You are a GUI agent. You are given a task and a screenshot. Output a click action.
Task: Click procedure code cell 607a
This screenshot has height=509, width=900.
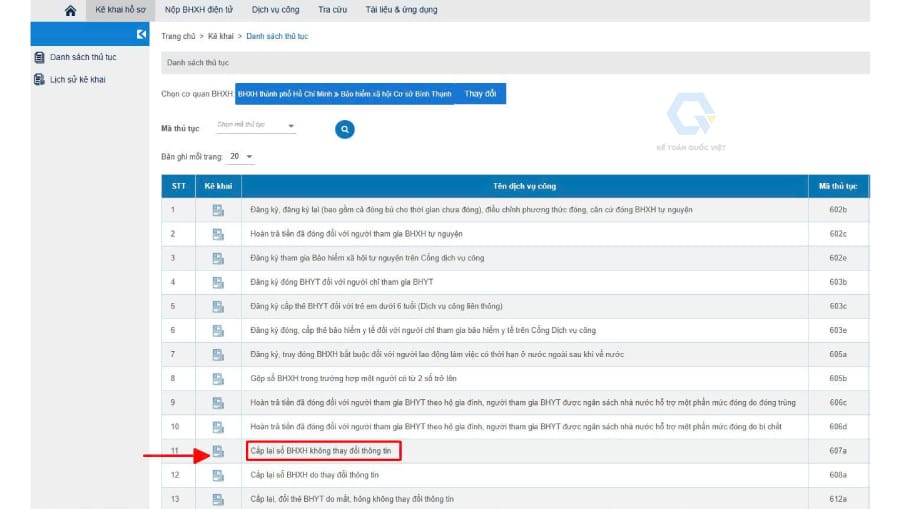(x=838, y=451)
